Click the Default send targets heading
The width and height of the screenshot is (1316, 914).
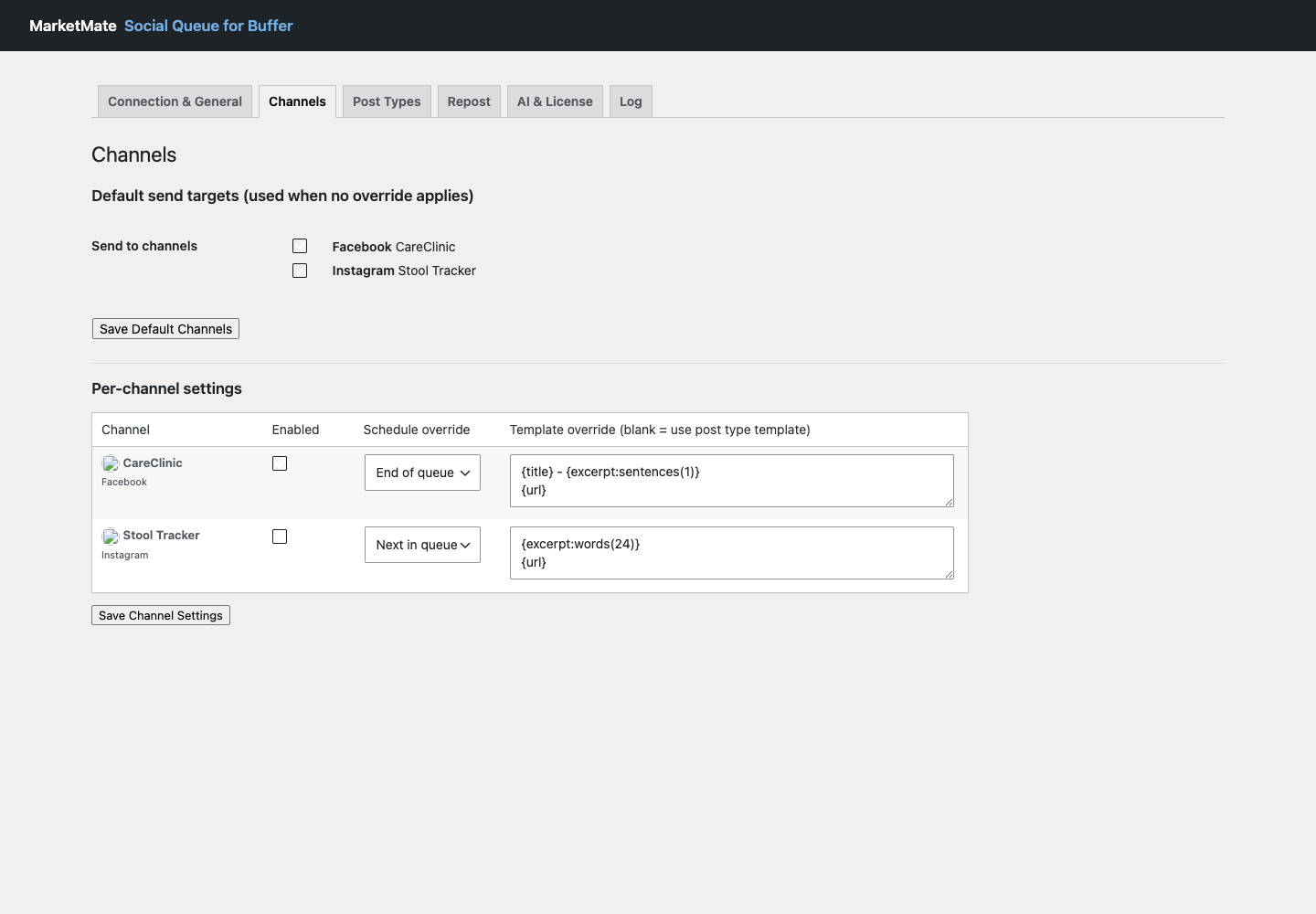coord(282,196)
